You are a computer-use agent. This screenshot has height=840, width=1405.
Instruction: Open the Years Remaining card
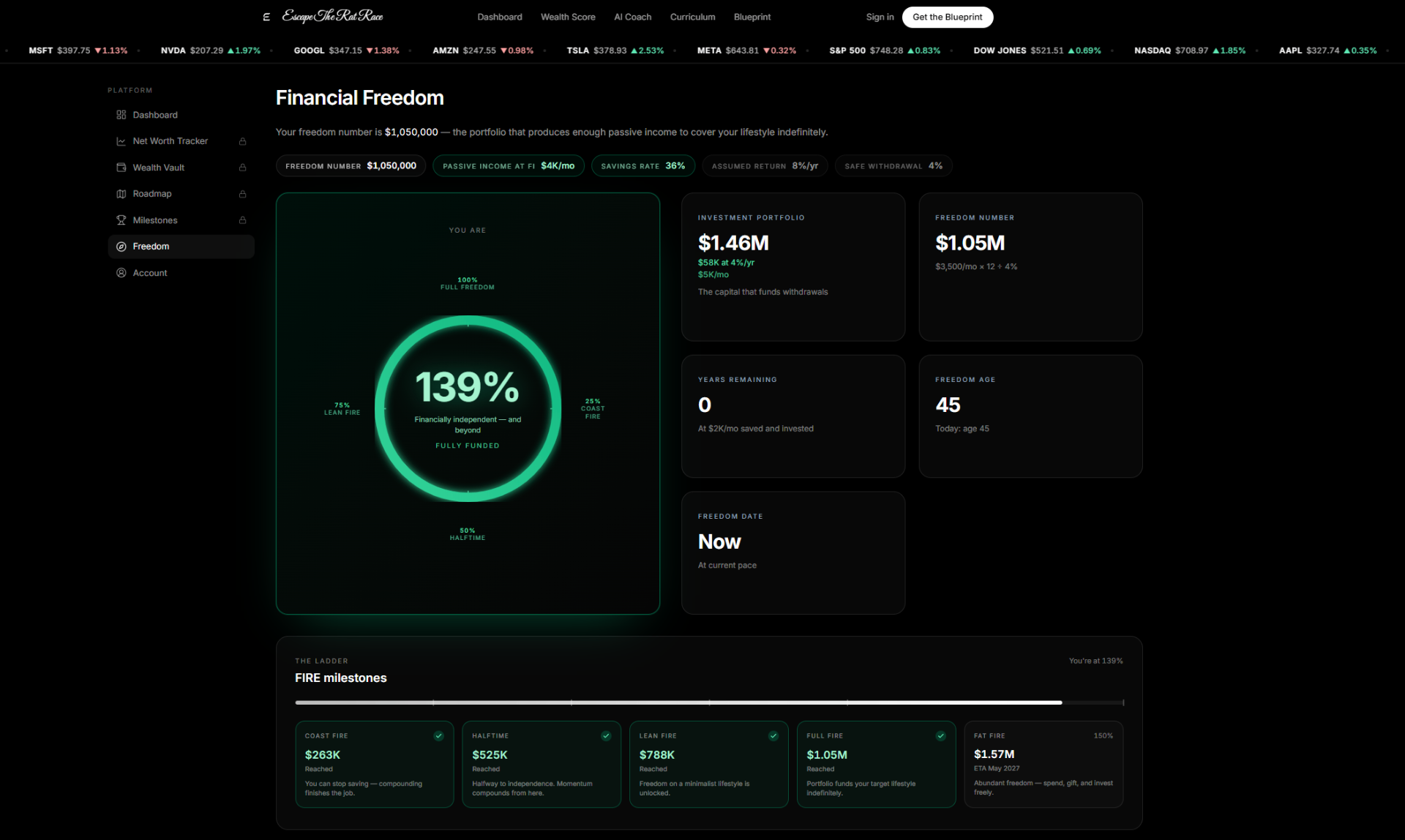[793, 416]
